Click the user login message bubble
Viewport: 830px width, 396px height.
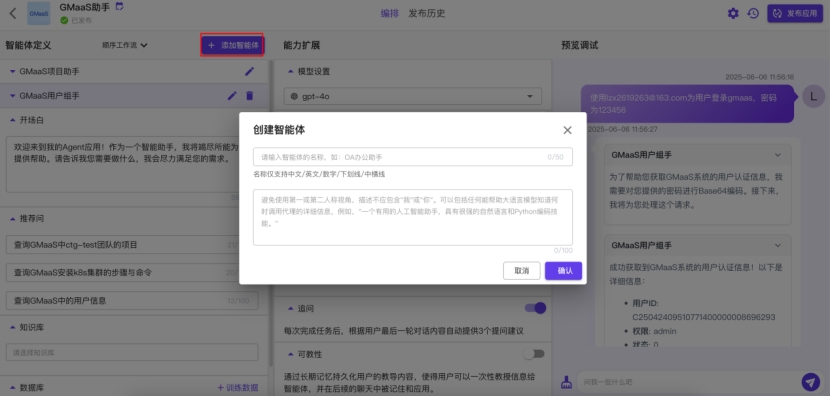tap(688, 104)
